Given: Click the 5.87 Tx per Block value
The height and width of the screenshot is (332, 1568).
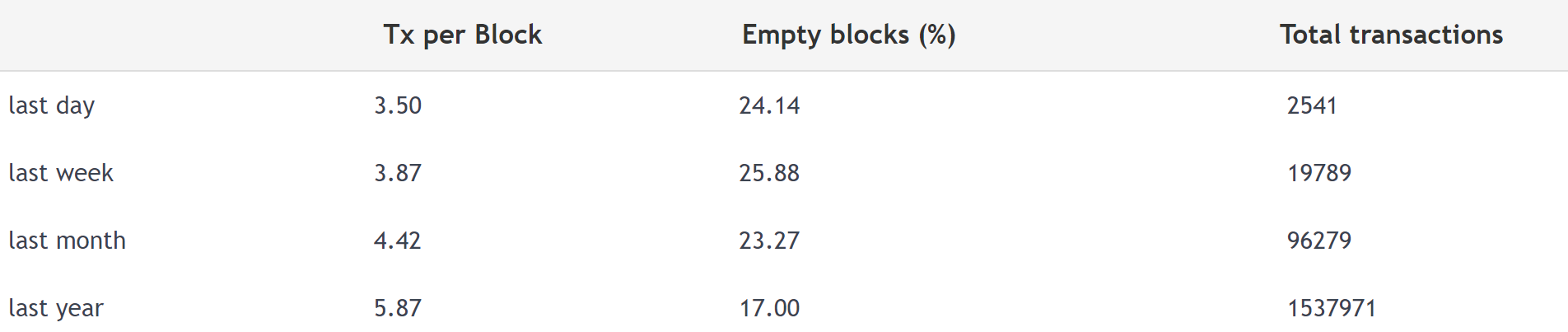Looking at the screenshot, I should 398,308.
